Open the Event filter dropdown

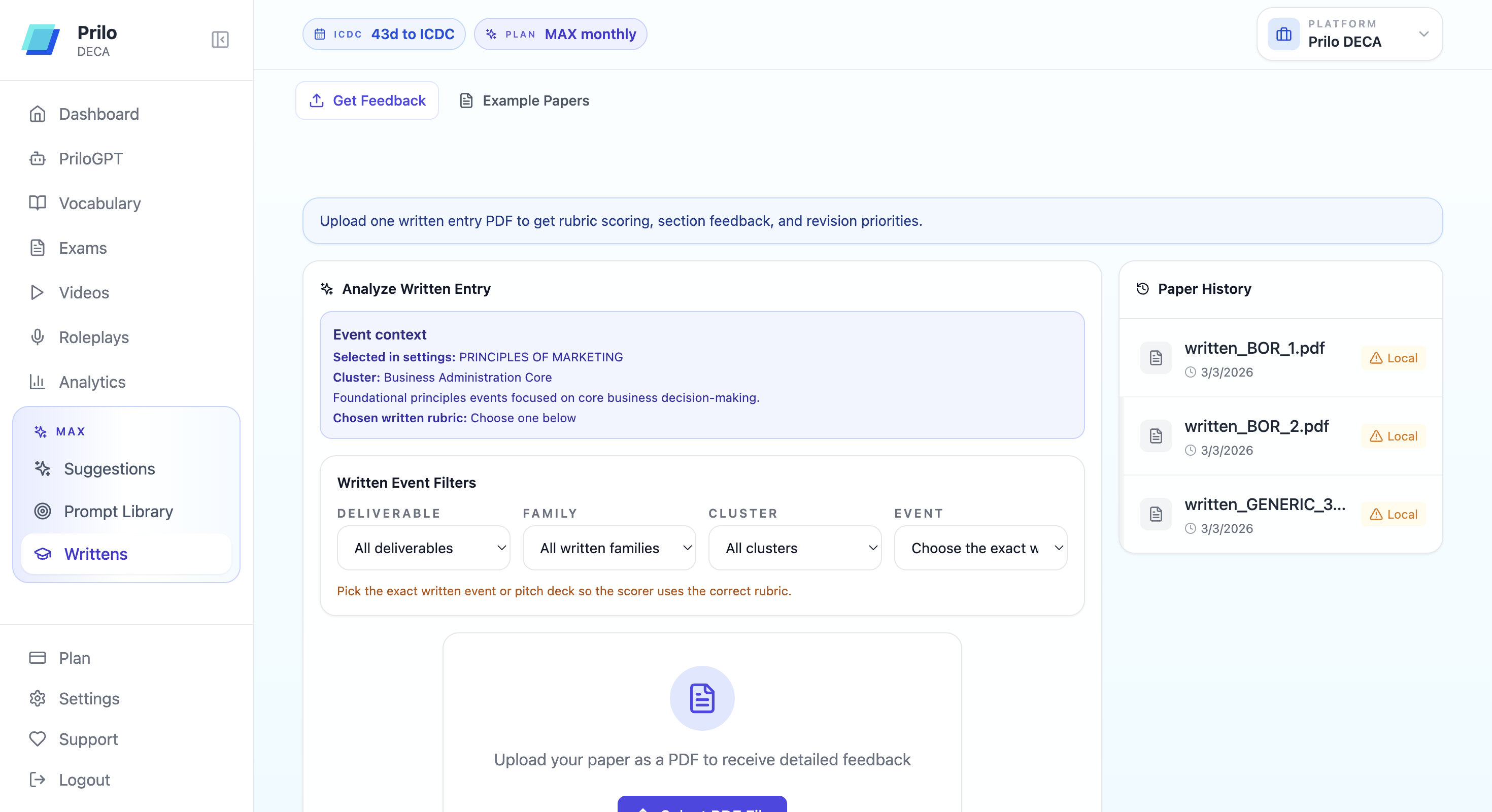click(x=981, y=548)
